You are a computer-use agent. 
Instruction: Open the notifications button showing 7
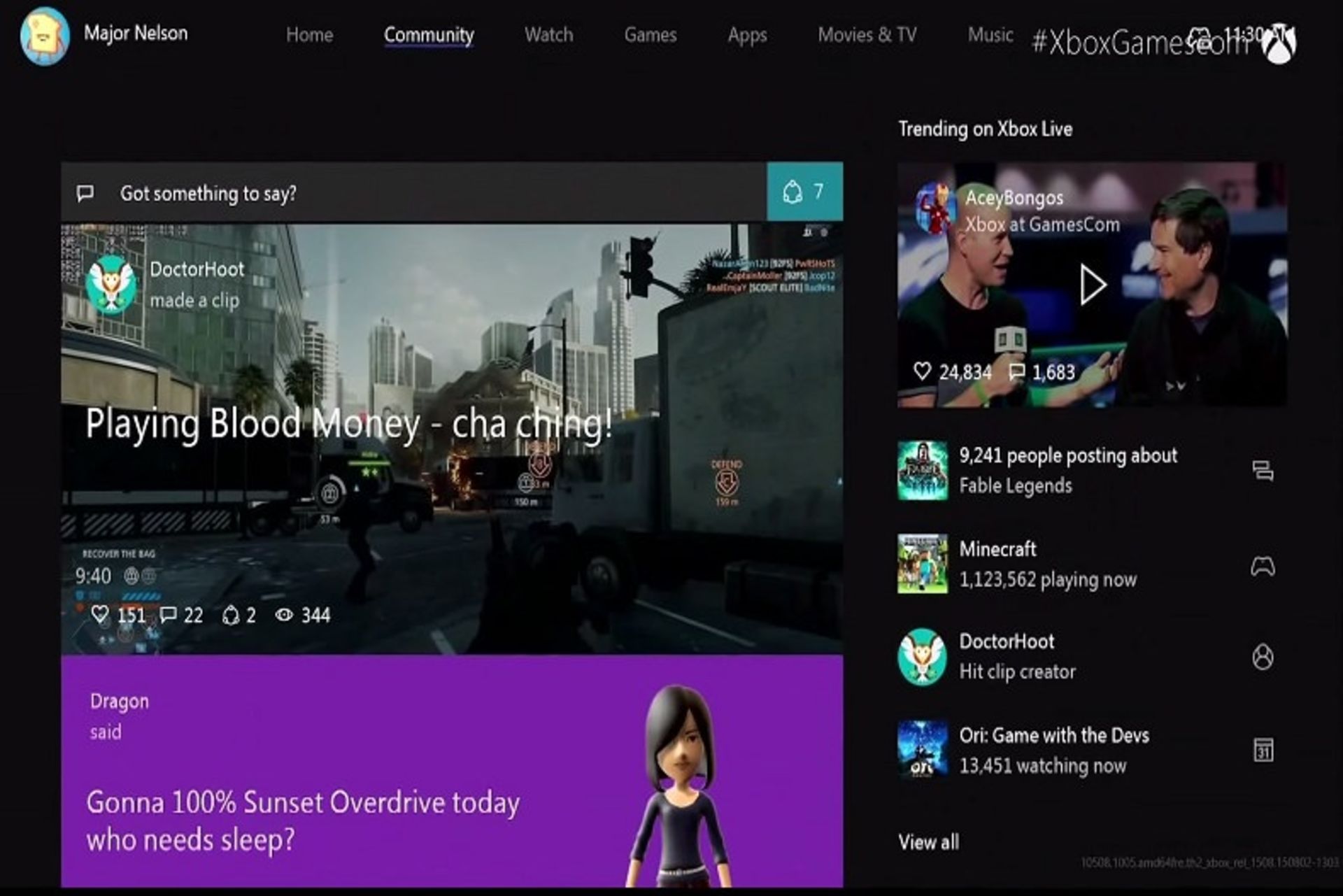pyautogui.click(x=804, y=192)
